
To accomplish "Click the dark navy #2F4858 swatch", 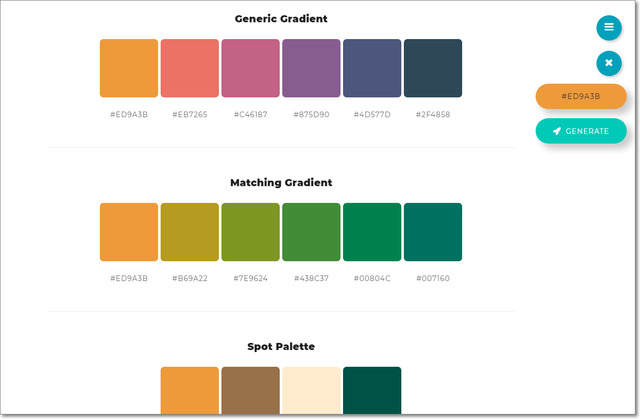I will pyautogui.click(x=433, y=68).
